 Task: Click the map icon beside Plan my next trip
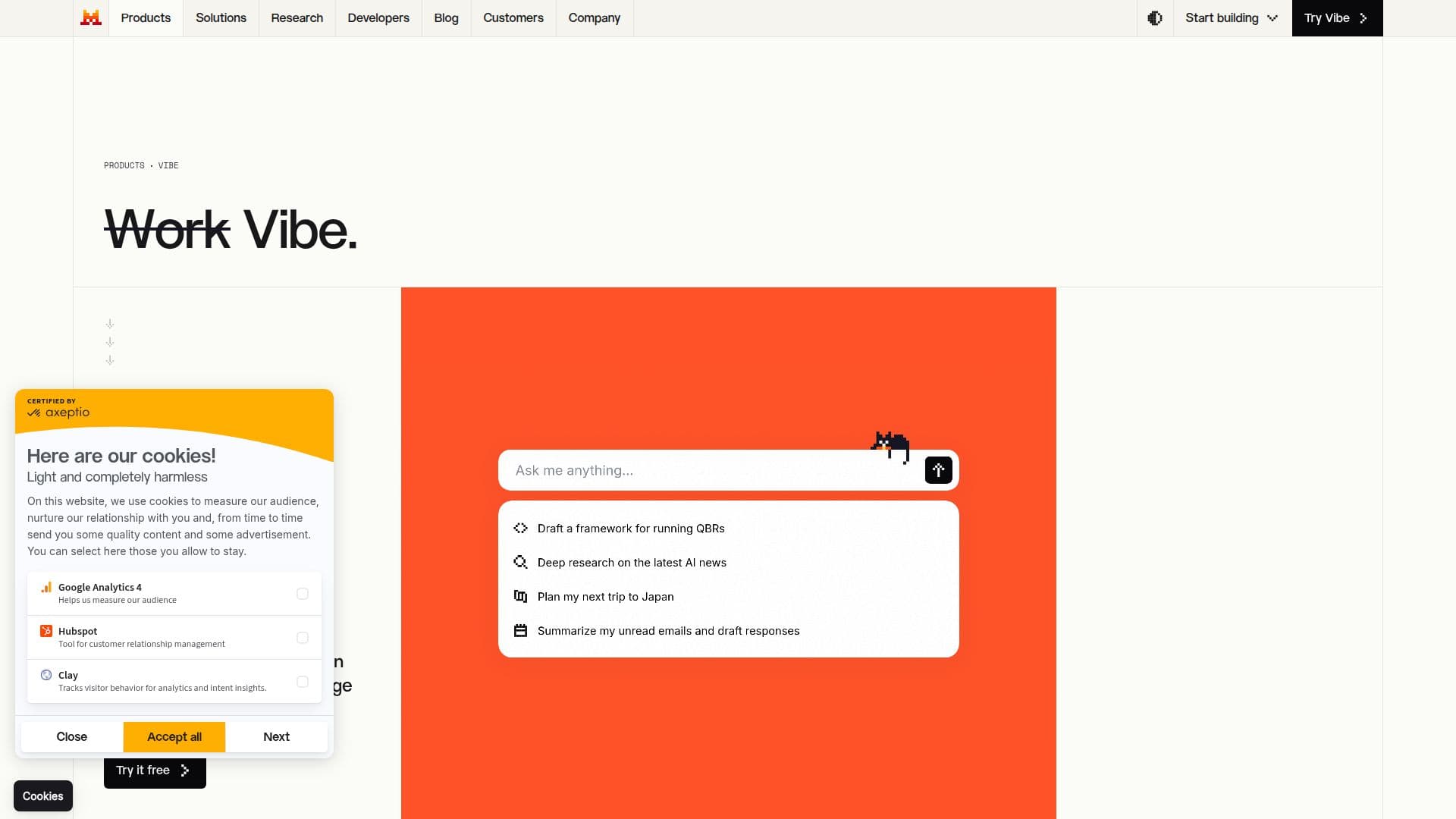point(520,597)
